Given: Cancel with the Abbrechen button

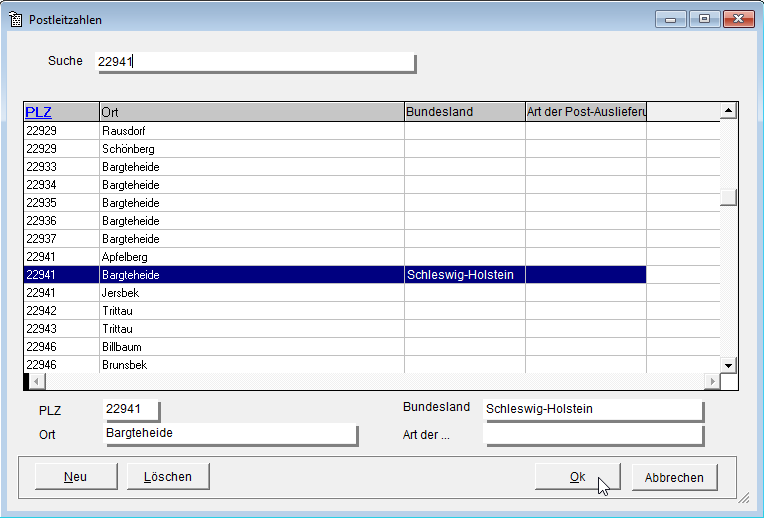Looking at the screenshot, I should tap(674, 478).
